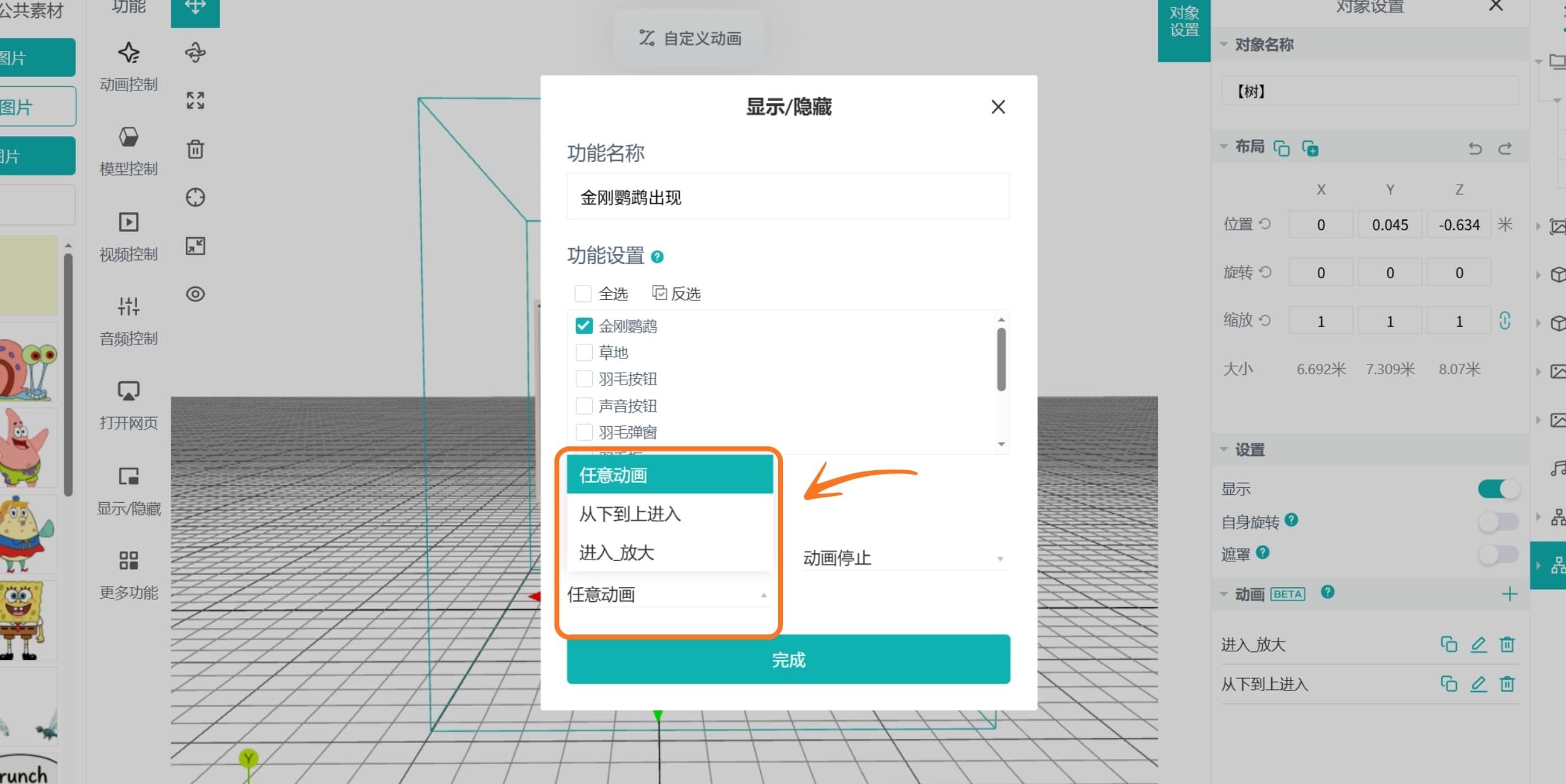This screenshot has height=784, width=1566.
Task: Click the 完成 finish button
Action: [788, 659]
